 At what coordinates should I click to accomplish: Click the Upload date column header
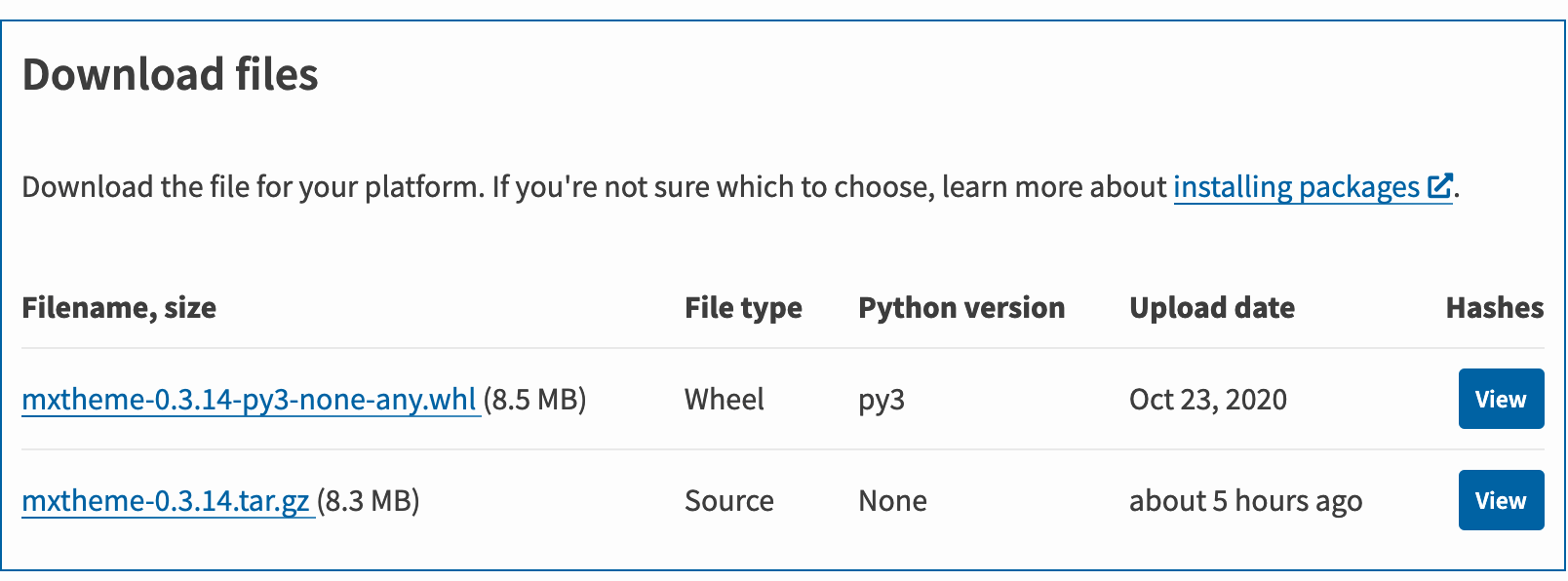coord(1211,308)
